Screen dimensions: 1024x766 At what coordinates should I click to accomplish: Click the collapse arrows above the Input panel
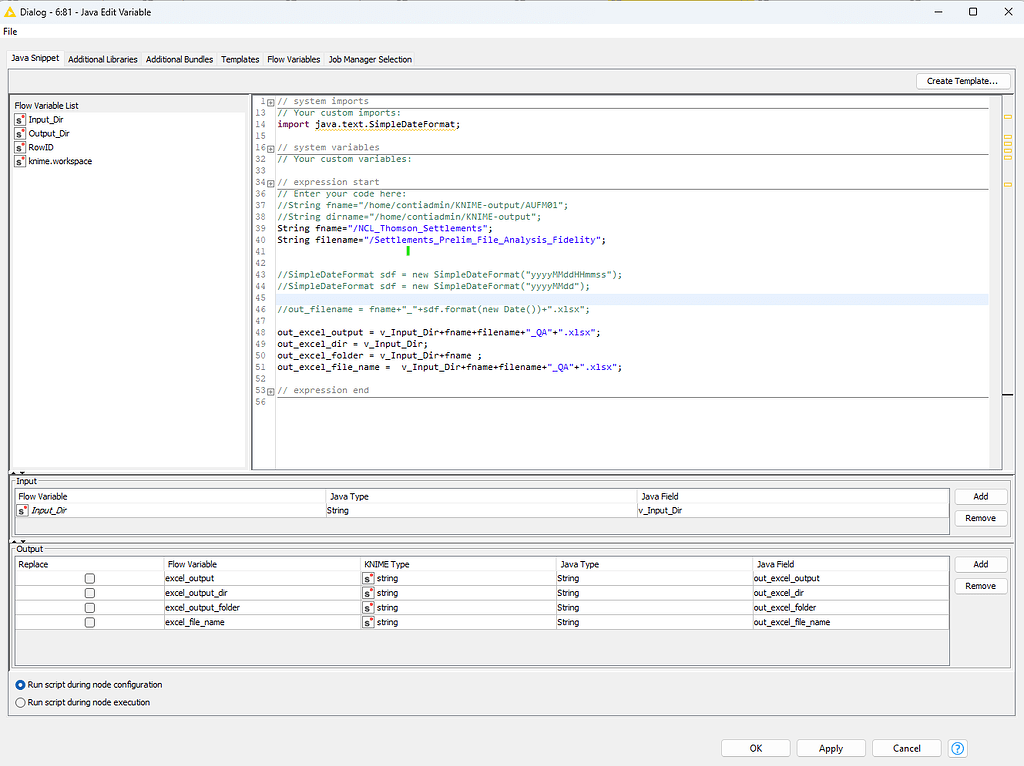tap(18, 473)
